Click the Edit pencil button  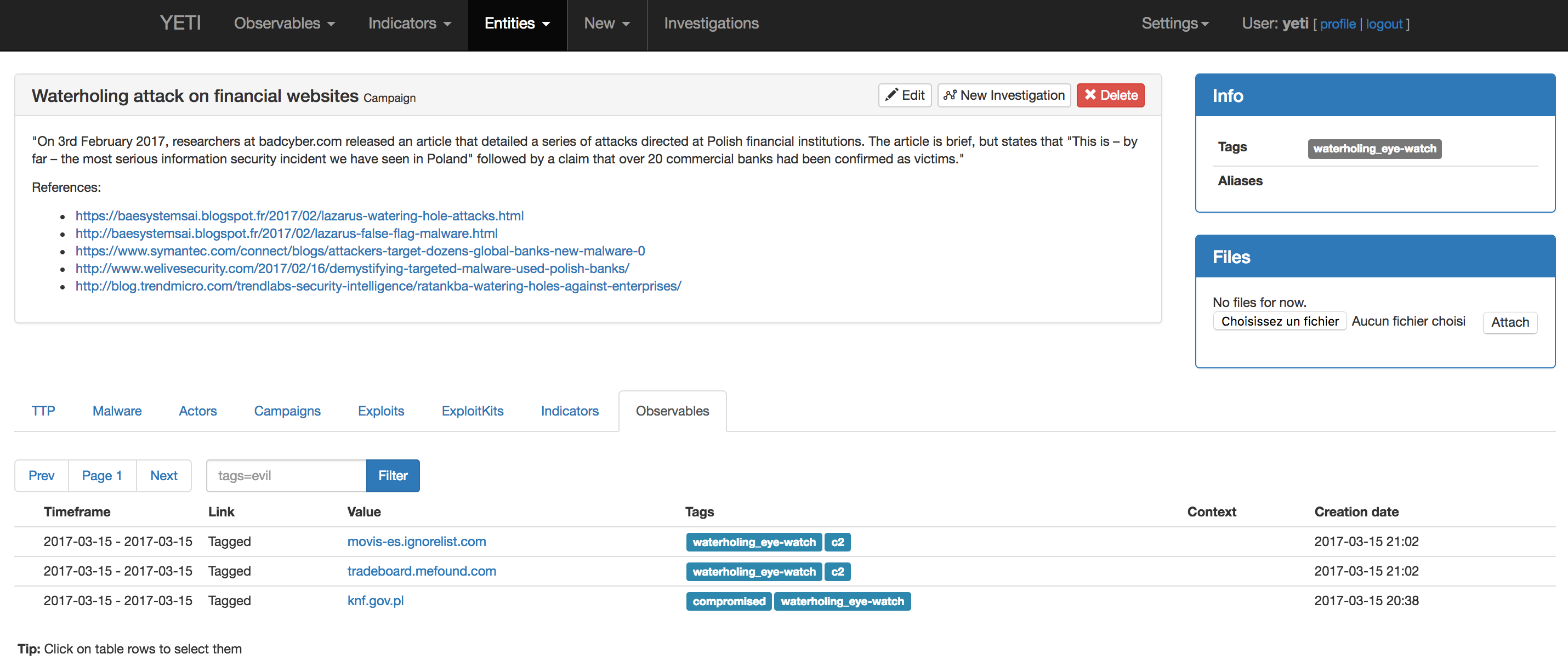pyautogui.click(x=905, y=95)
